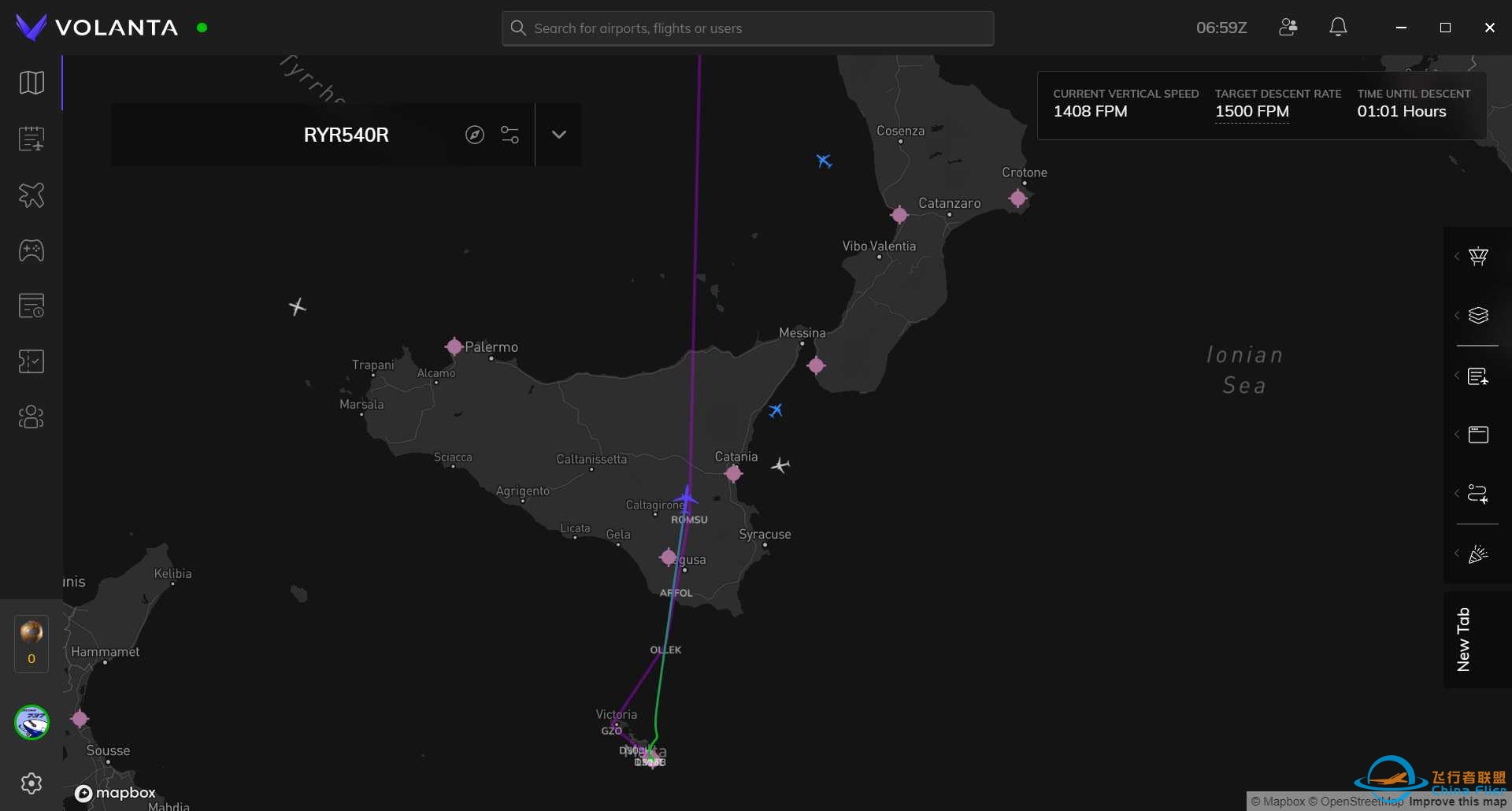Open flight filter sliders icon beside RYR540R
The image size is (1512, 811).
click(510, 135)
